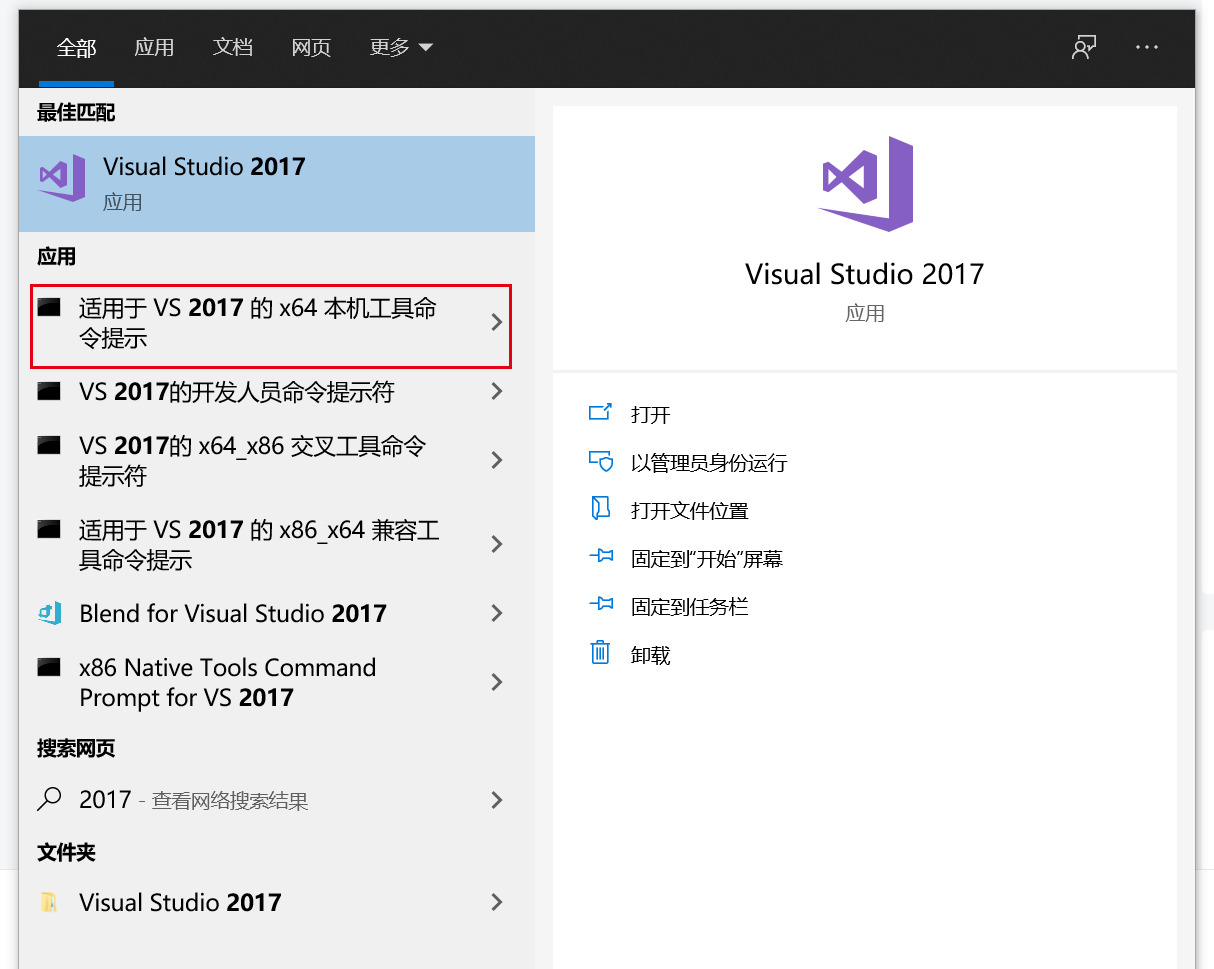Switch to the 应用 tab
This screenshot has height=969, width=1214.
[154, 47]
